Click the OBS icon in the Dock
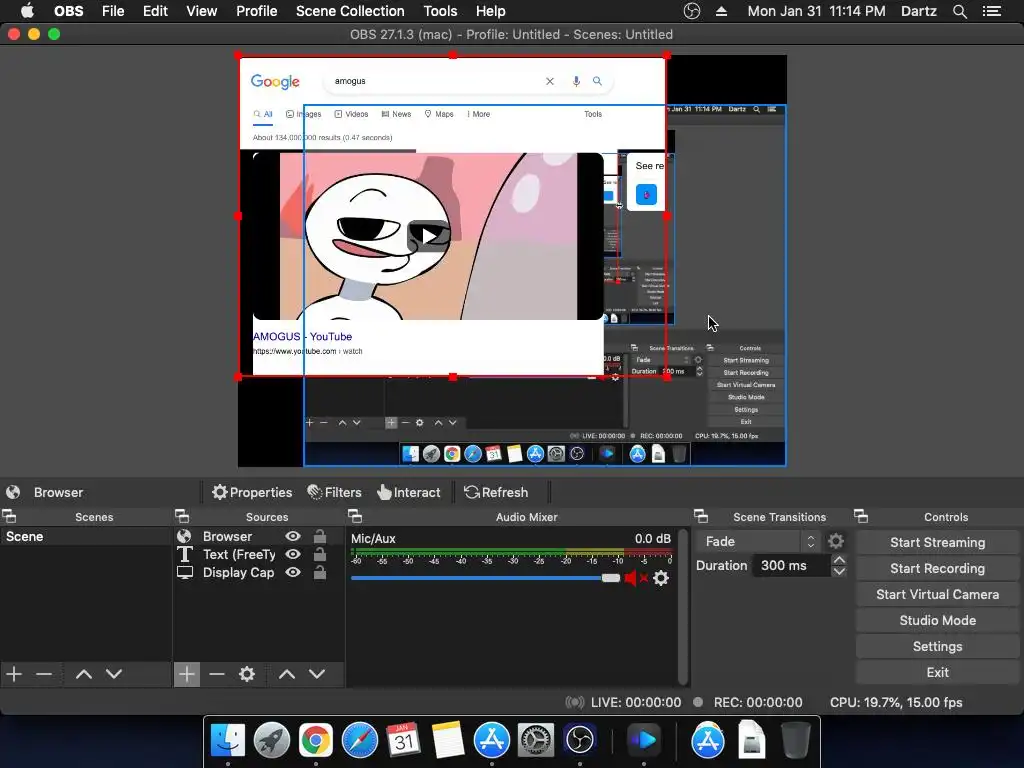 click(x=580, y=741)
